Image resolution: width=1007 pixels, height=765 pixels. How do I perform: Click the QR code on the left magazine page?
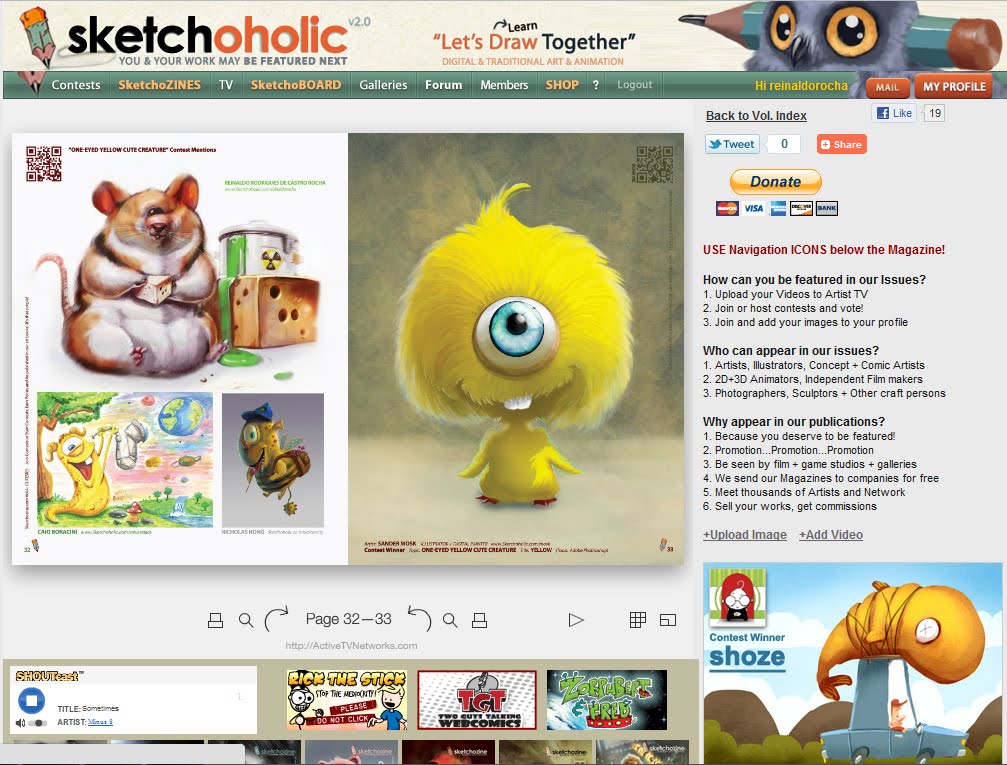[x=44, y=164]
